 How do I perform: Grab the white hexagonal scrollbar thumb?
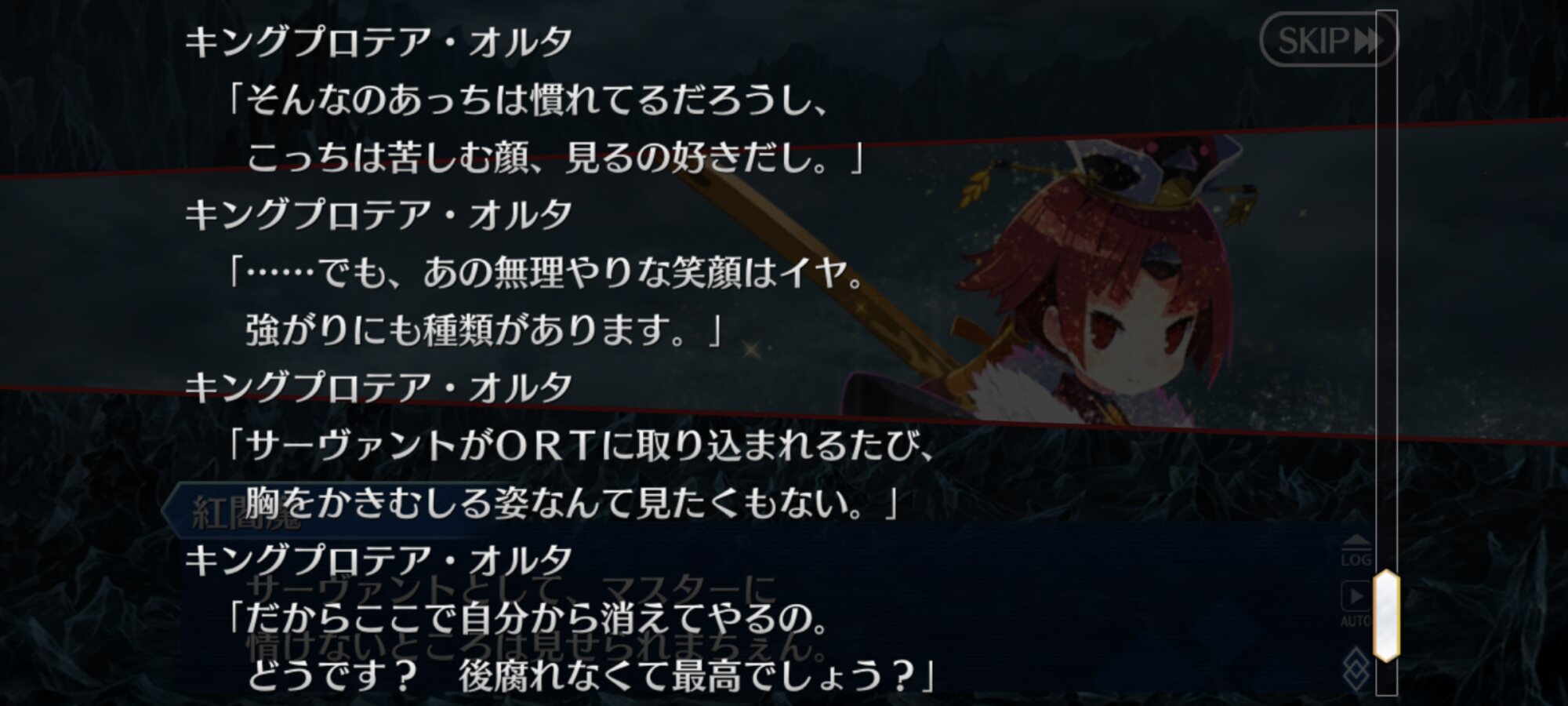[1386, 616]
